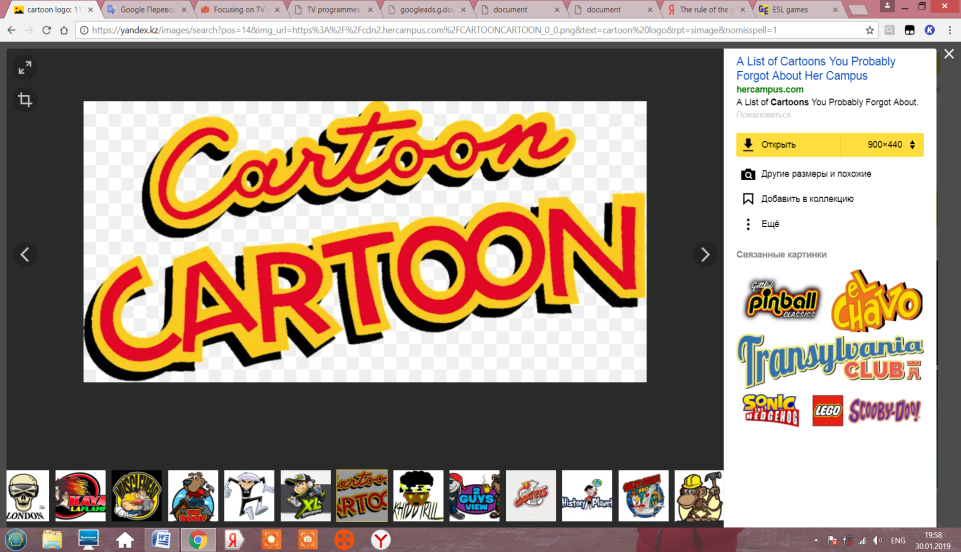Viewport: 961px width, 552px height.
Task: Select beaver character thumbnail
Action: pos(193,496)
